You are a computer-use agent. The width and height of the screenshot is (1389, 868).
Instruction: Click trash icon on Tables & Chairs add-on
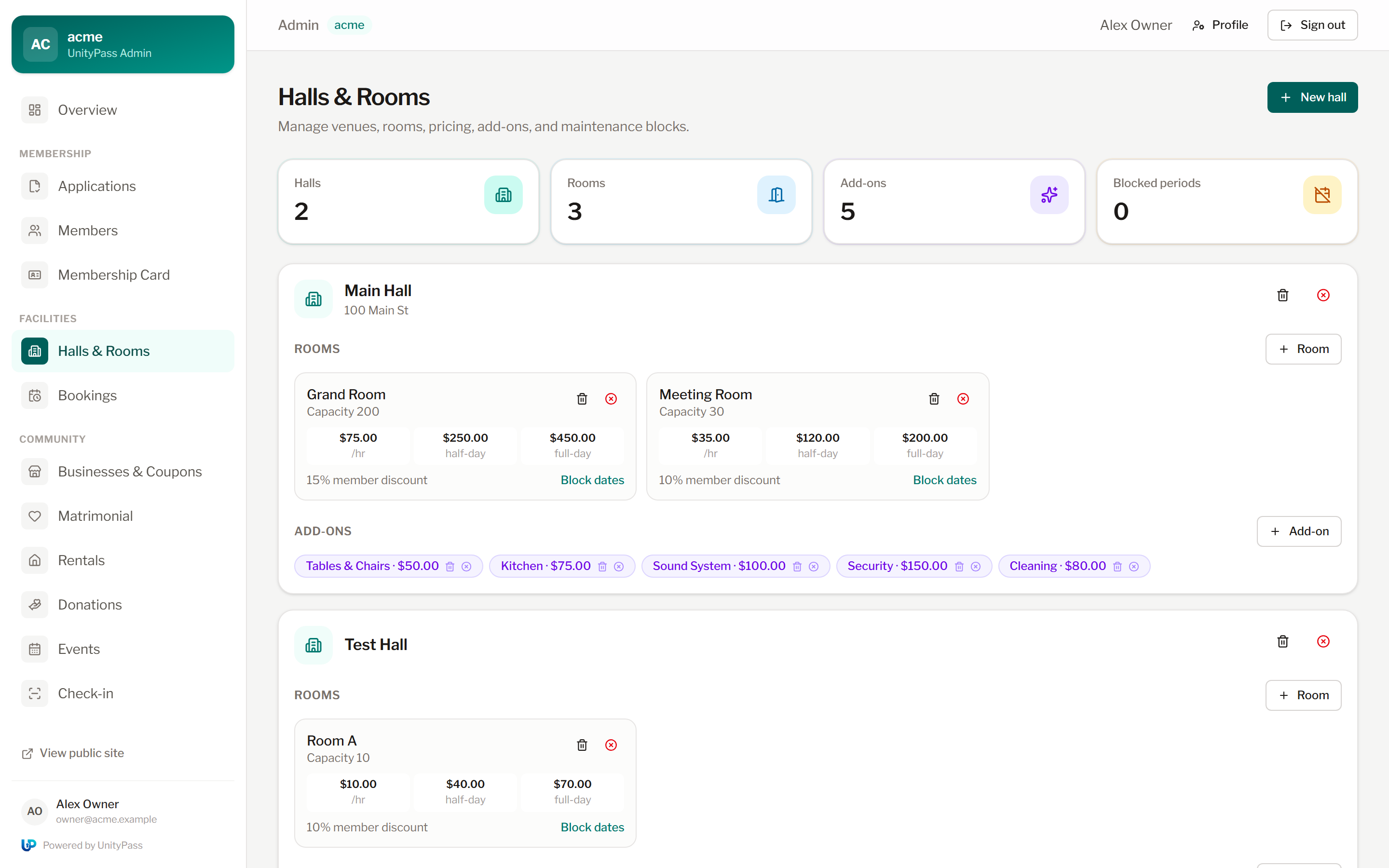tap(450, 567)
